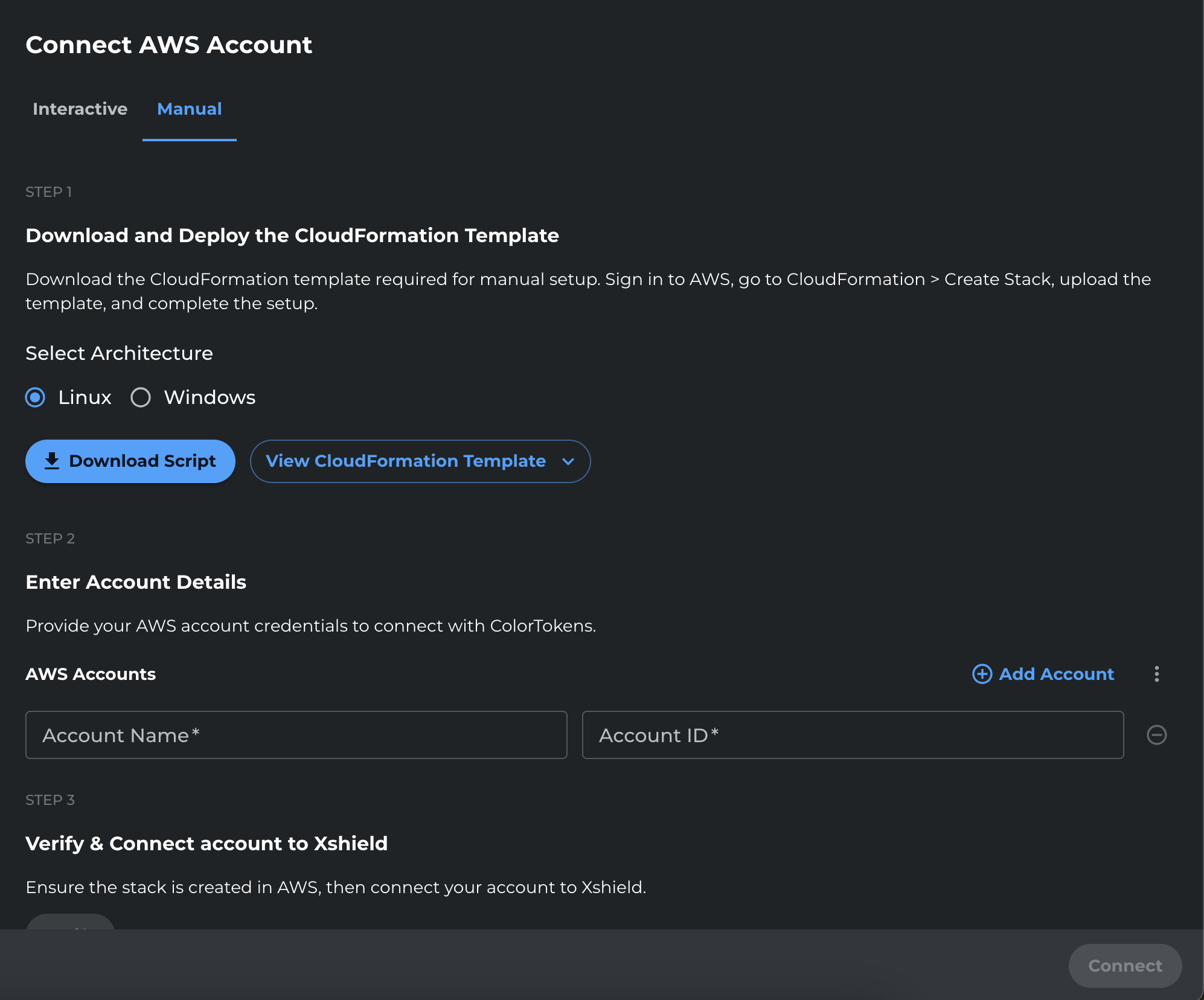Viewport: 1204px width, 1000px height.
Task: Click the circled plus icon beside Add Account
Action: pyautogui.click(x=982, y=674)
